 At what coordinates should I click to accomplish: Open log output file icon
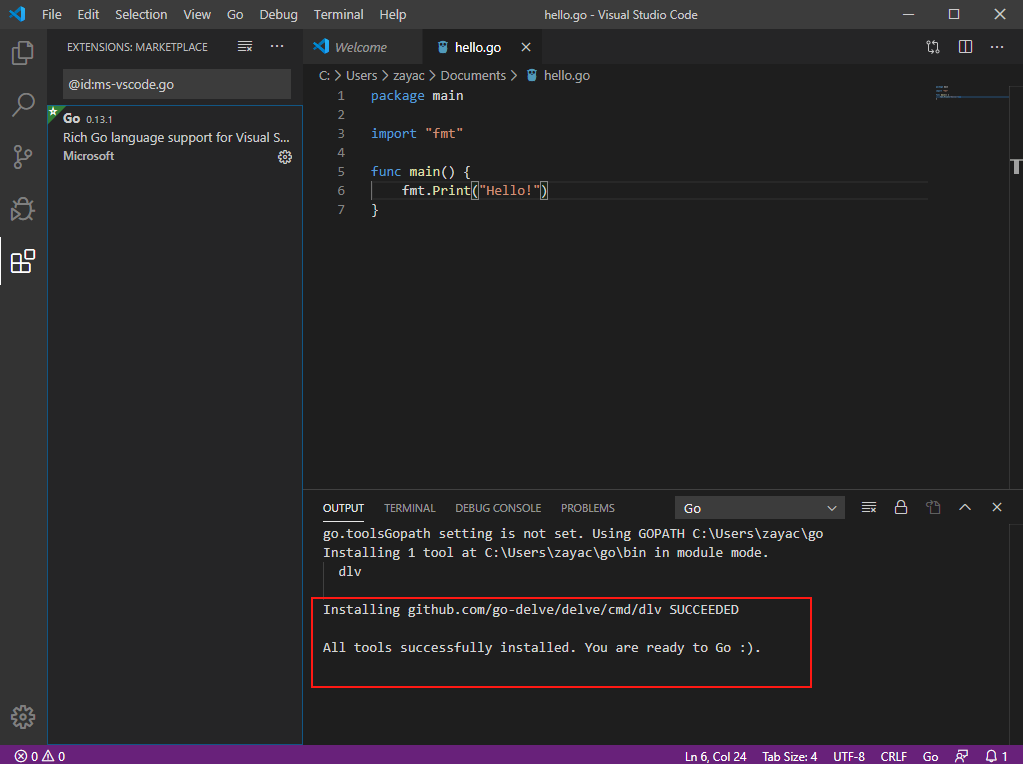[x=933, y=508]
